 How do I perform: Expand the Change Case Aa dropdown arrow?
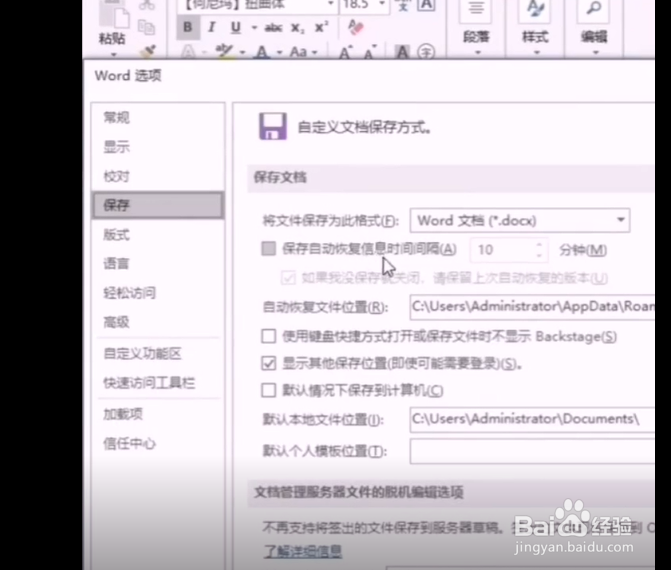coord(315,53)
